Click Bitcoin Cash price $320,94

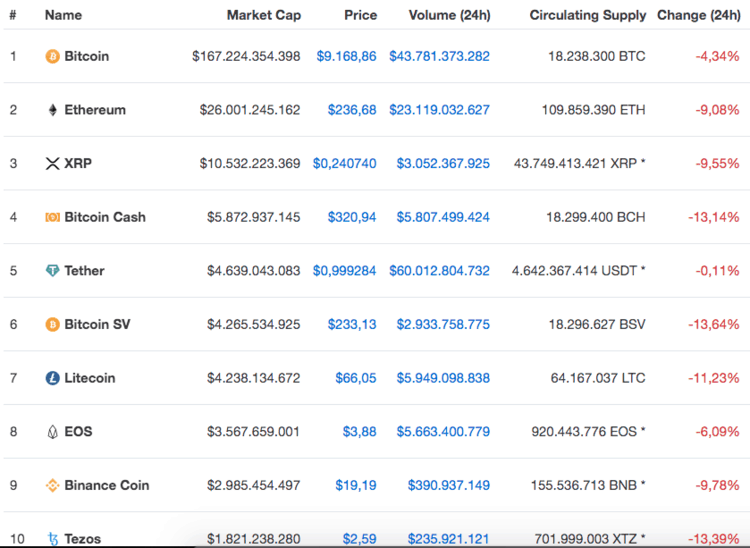tap(352, 217)
